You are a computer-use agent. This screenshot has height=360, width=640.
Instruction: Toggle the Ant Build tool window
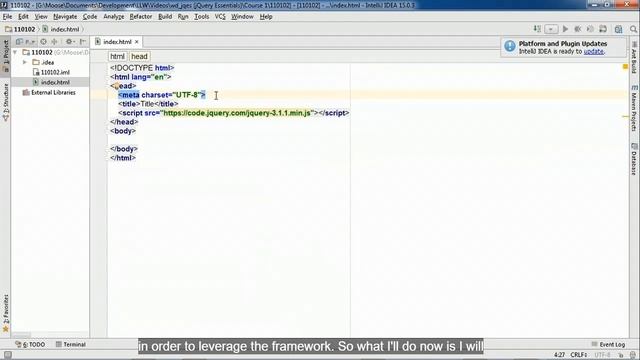click(634, 58)
